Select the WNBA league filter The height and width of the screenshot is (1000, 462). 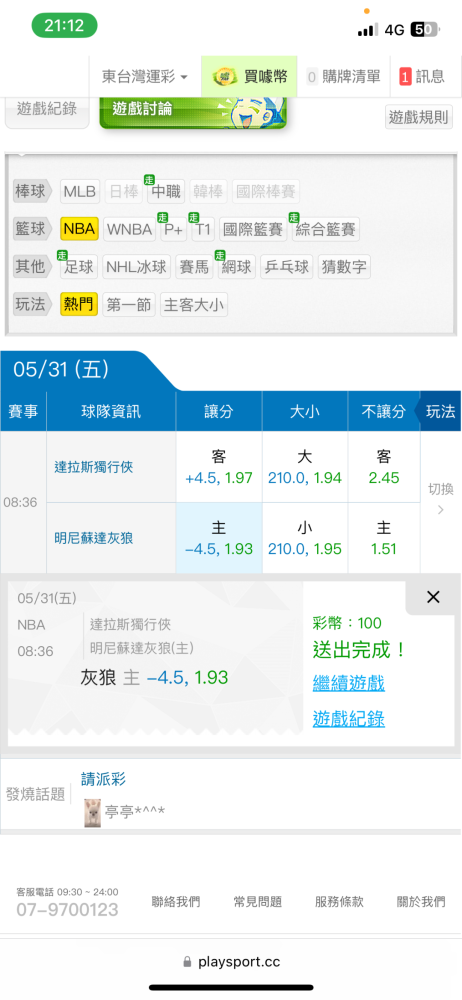(130, 229)
